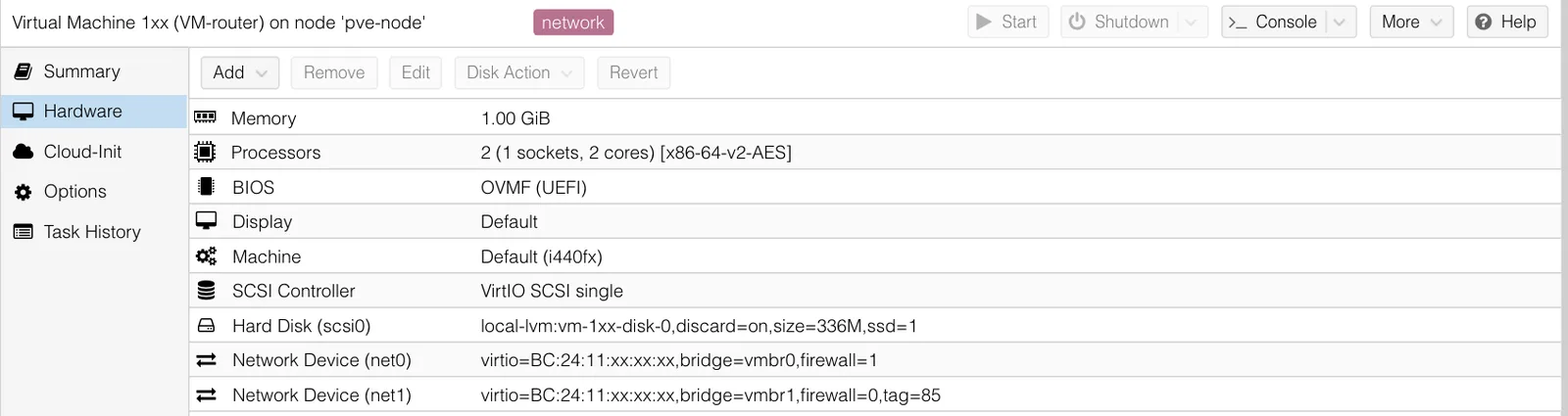The width and height of the screenshot is (1568, 416).
Task: Click the network tag label
Action: click(573, 23)
